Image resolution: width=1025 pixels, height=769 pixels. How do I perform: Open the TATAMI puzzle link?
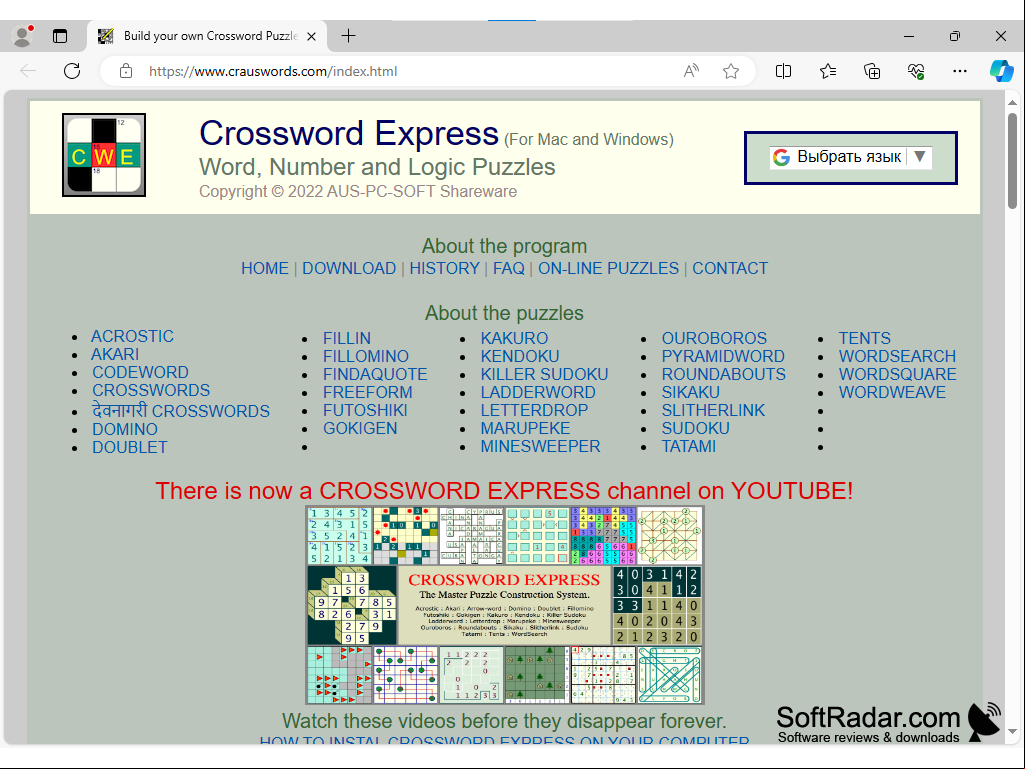coord(688,447)
